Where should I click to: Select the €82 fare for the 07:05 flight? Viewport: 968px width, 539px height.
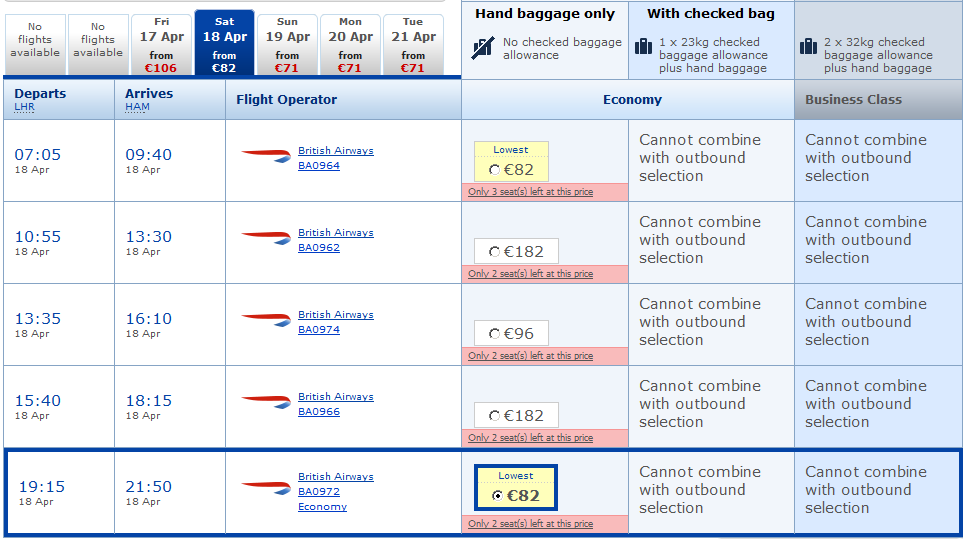[494, 170]
